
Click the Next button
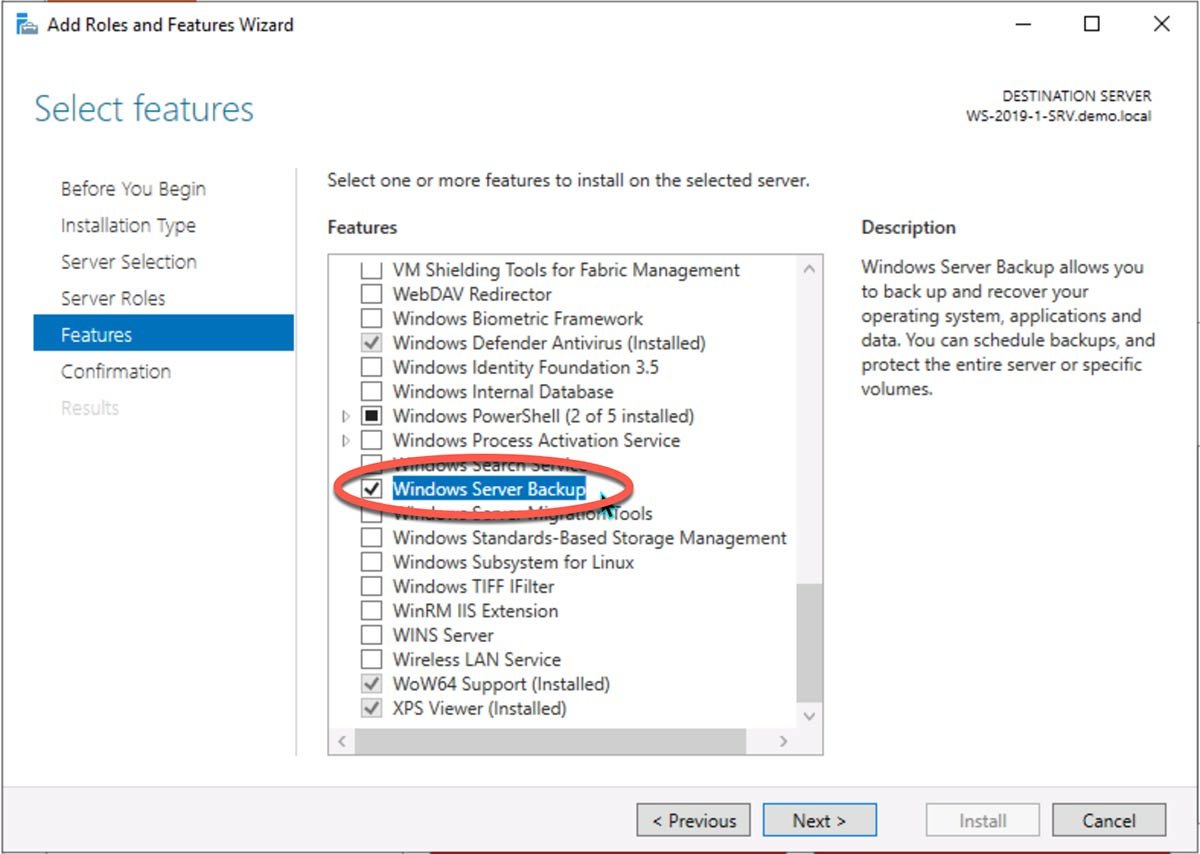(820, 820)
